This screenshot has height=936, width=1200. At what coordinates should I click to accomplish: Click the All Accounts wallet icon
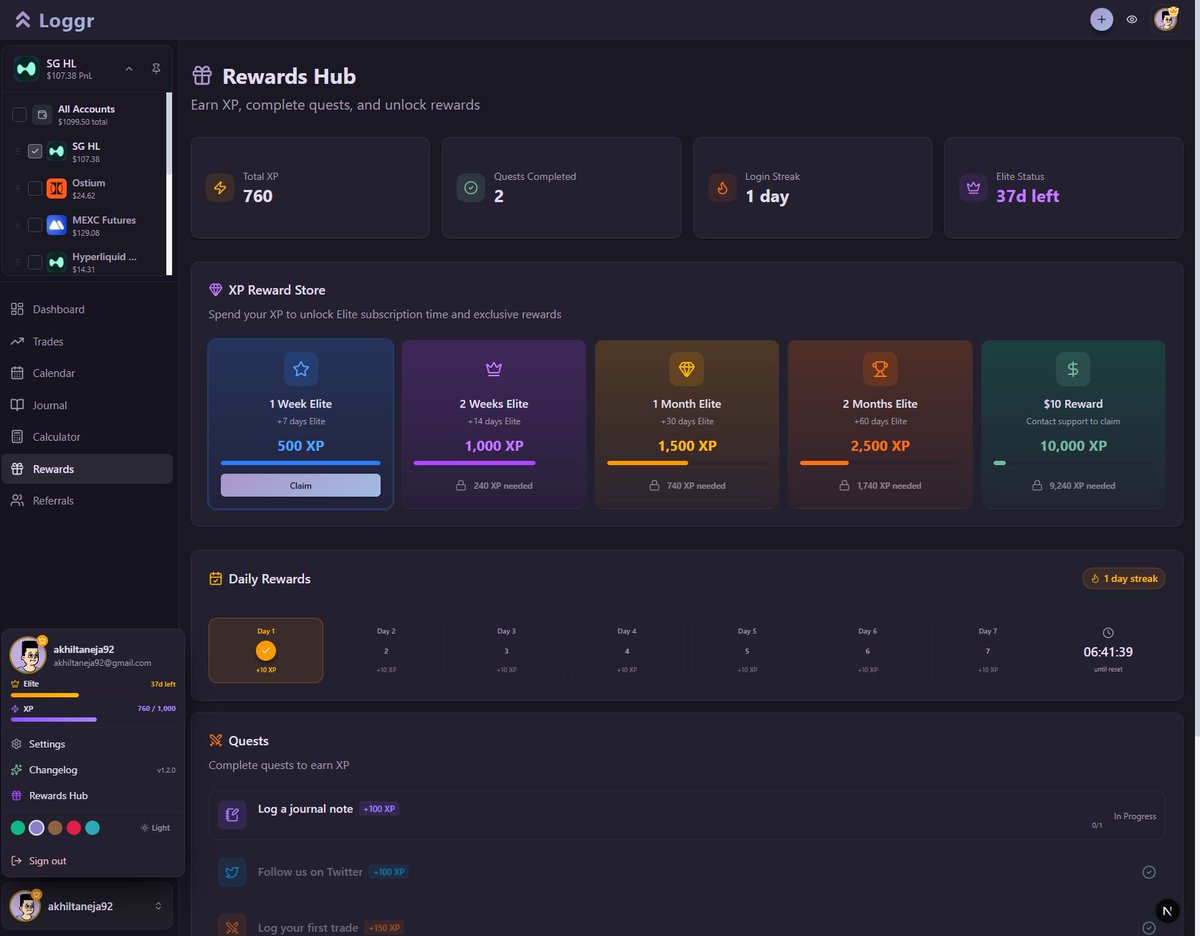point(42,115)
